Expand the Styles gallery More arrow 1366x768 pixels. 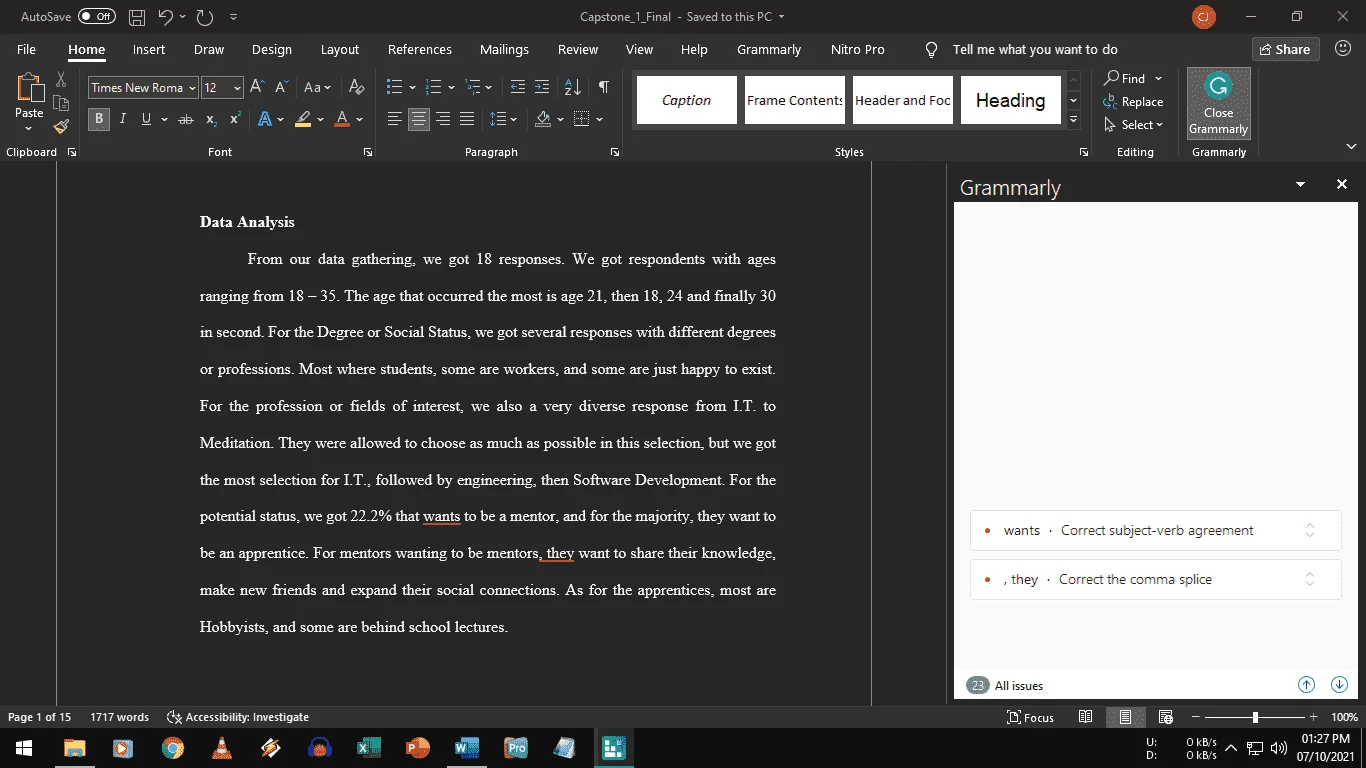[1074, 121]
